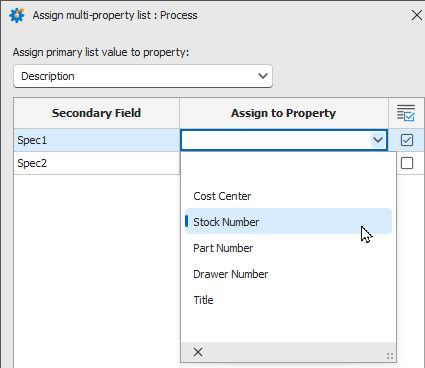Close the Assign multi-property list dialog
The image size is (425, 368).
(x=416, y=15)
